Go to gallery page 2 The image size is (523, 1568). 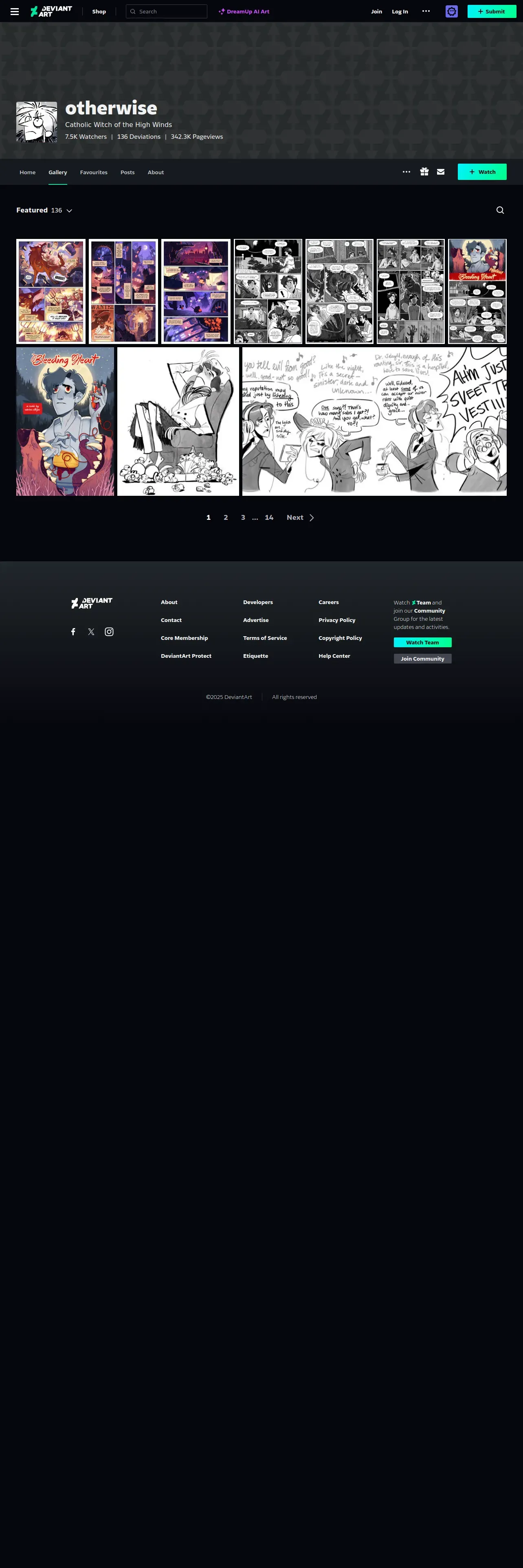pos(226,517)
